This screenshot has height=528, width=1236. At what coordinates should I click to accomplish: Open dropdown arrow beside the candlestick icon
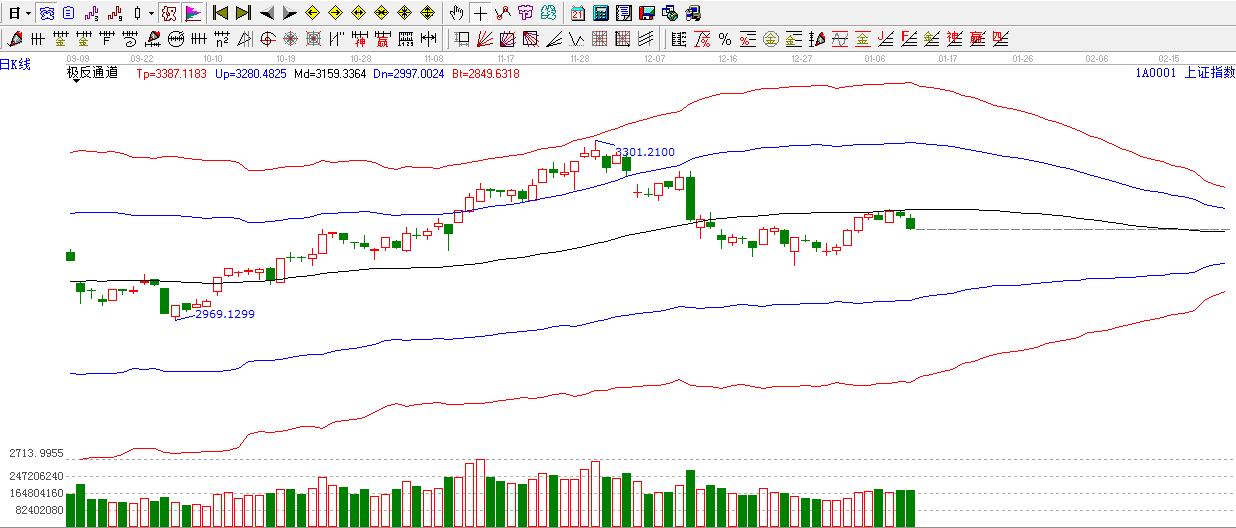pos(151,13)
